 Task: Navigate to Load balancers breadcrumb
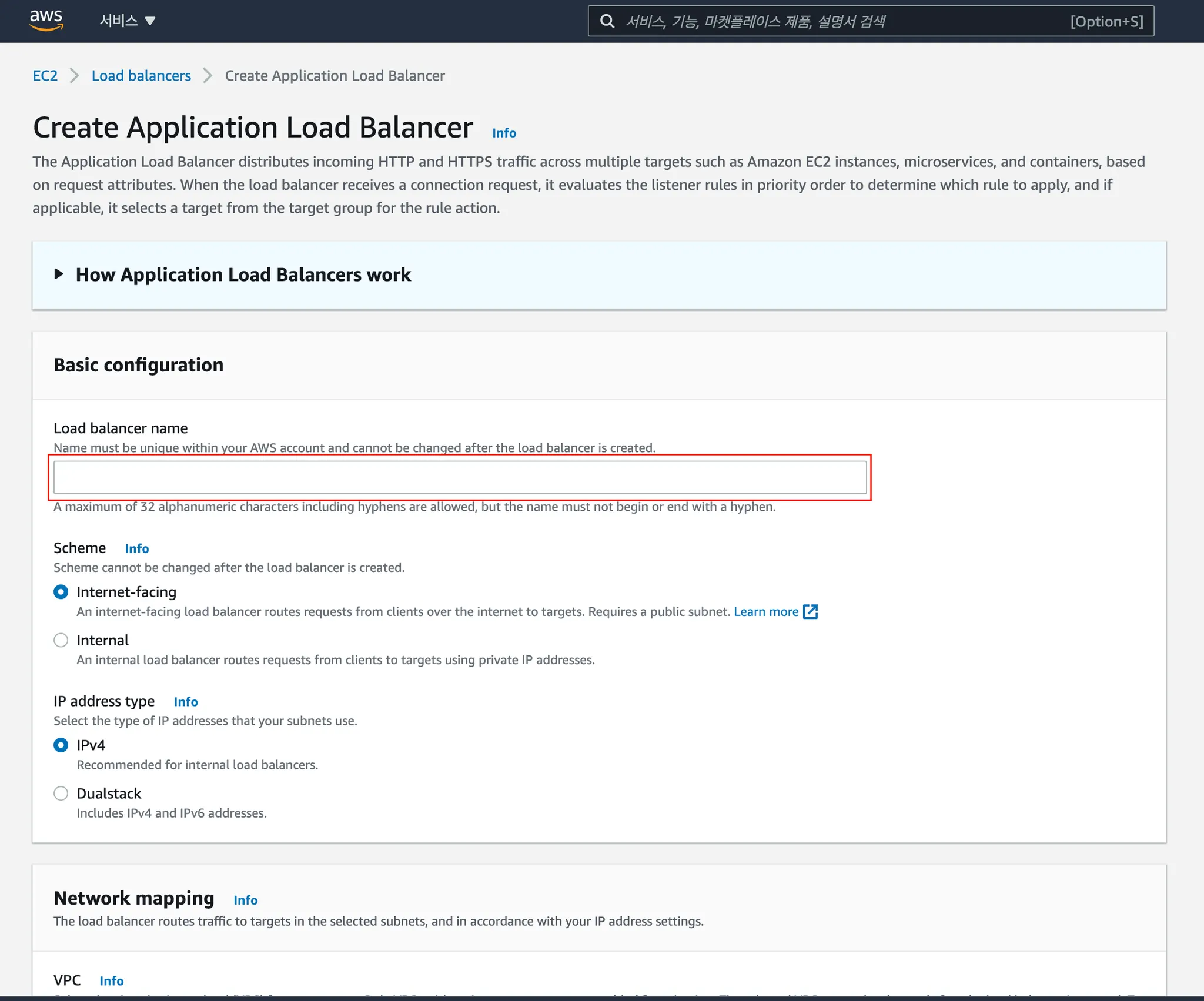pyautogui.click(x=141, y=76)
